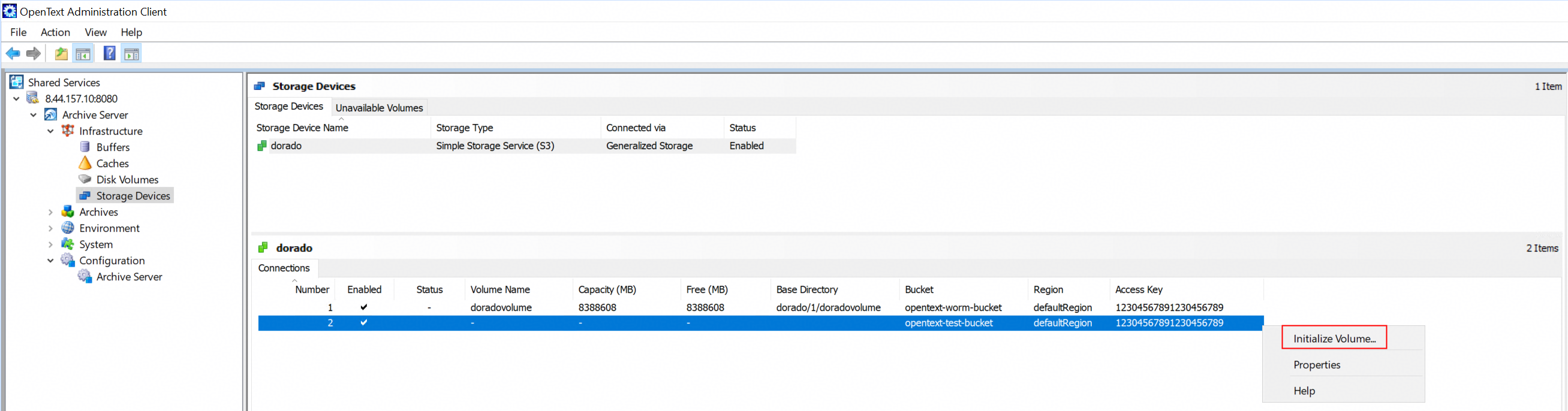
Task: Collapse the 8.44.157.10:8080 server node
Action: tap(16, 98)
